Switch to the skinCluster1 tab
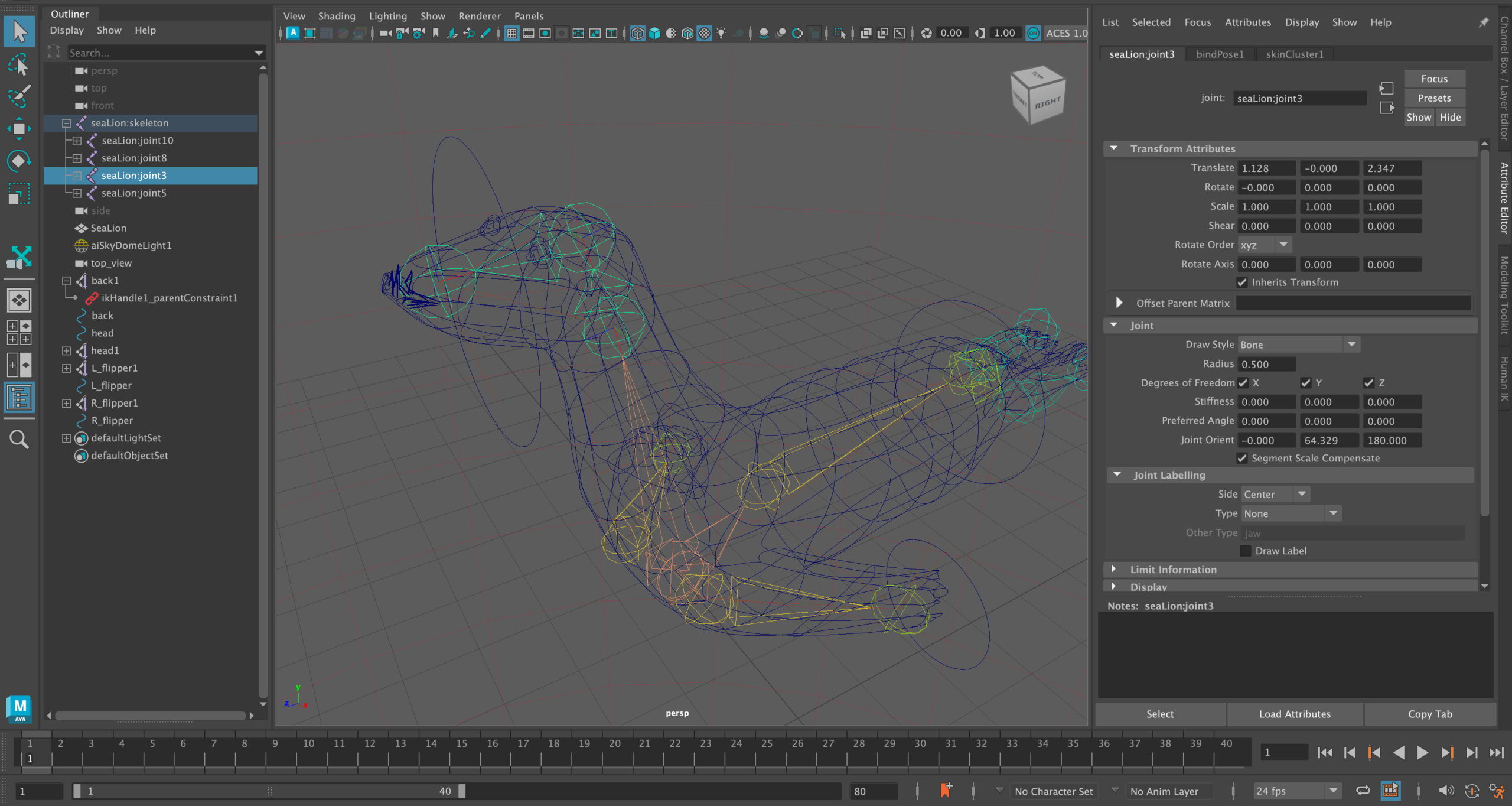Screen dimensions: 1512x806 [1294, 54]
